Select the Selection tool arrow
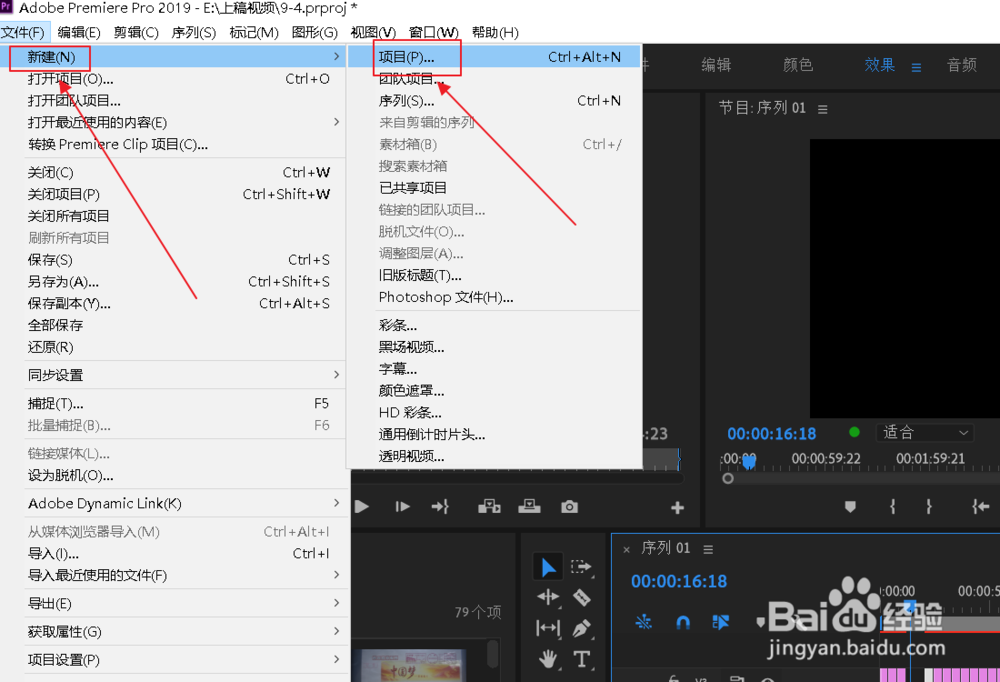Image resolution: width=1000 pixels, height=682 pixels. pos(548,567)
